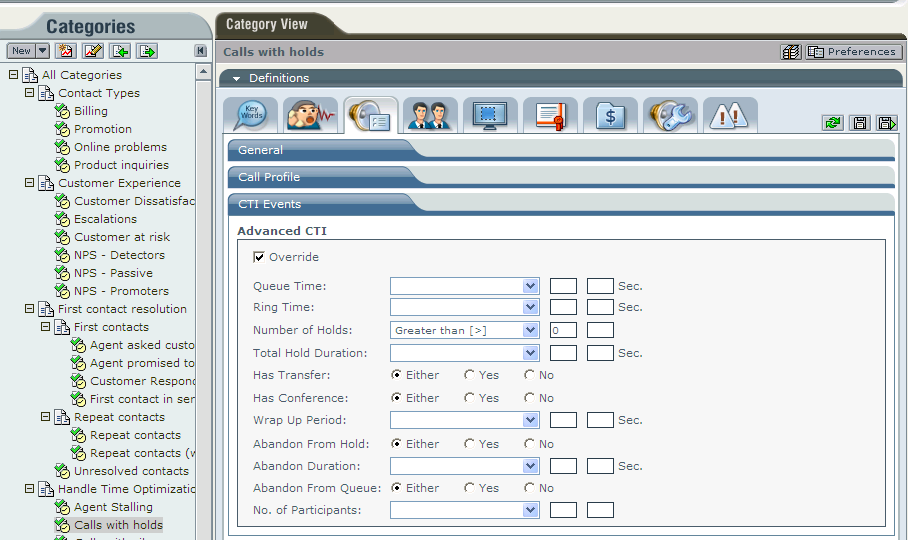
Task: Select the Category View tab
Action: [x=267, y=24]
